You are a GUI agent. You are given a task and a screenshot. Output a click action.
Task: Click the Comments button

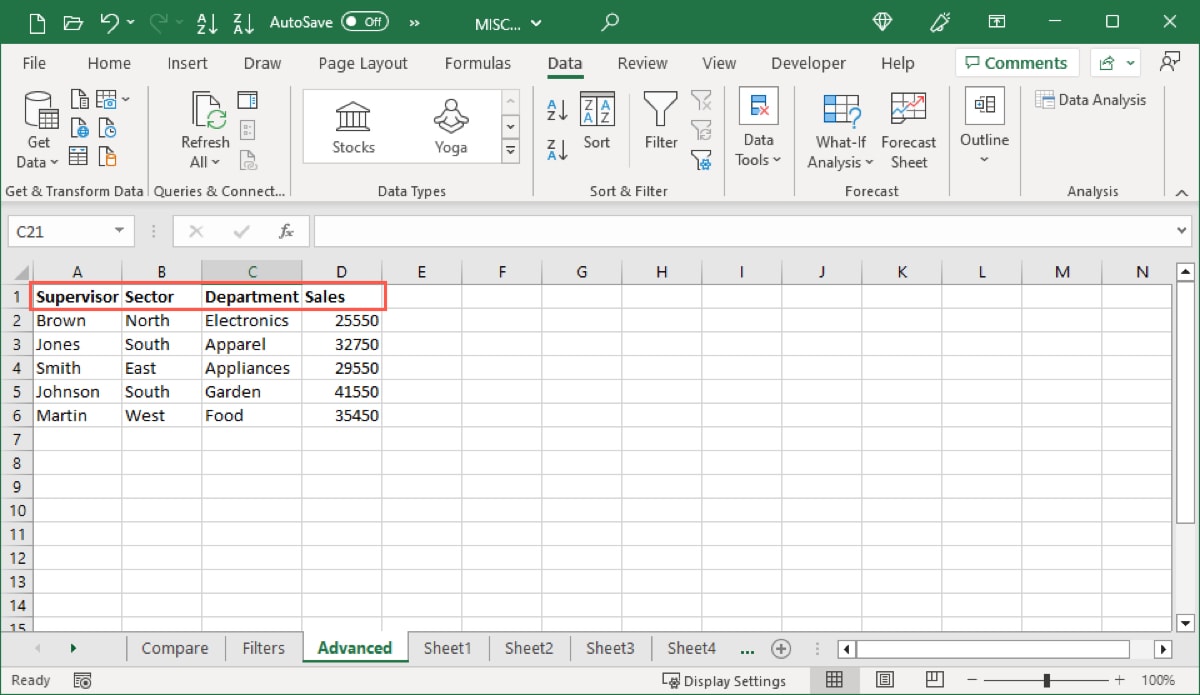tap(1016, 62)
